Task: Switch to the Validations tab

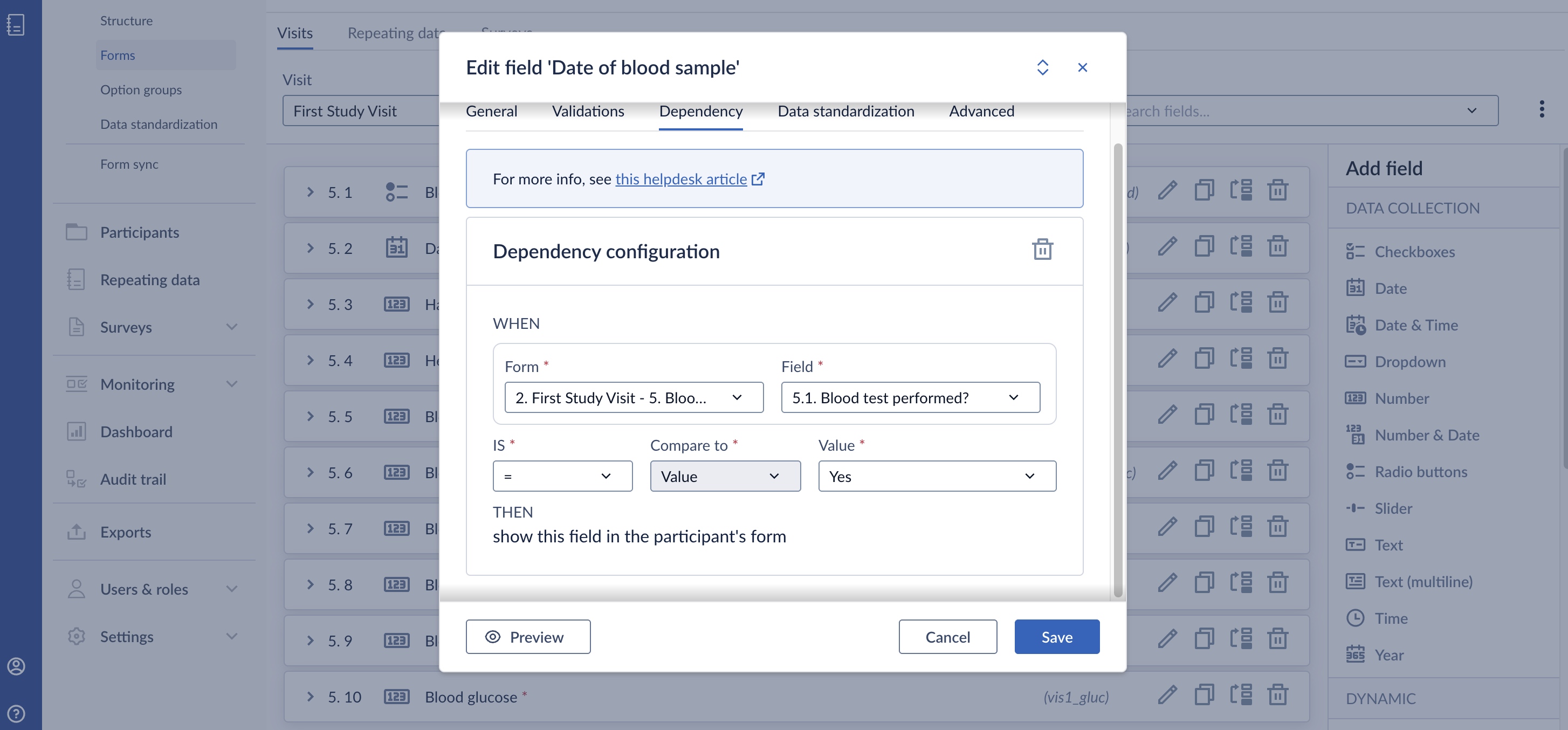Action: point(587,111)
